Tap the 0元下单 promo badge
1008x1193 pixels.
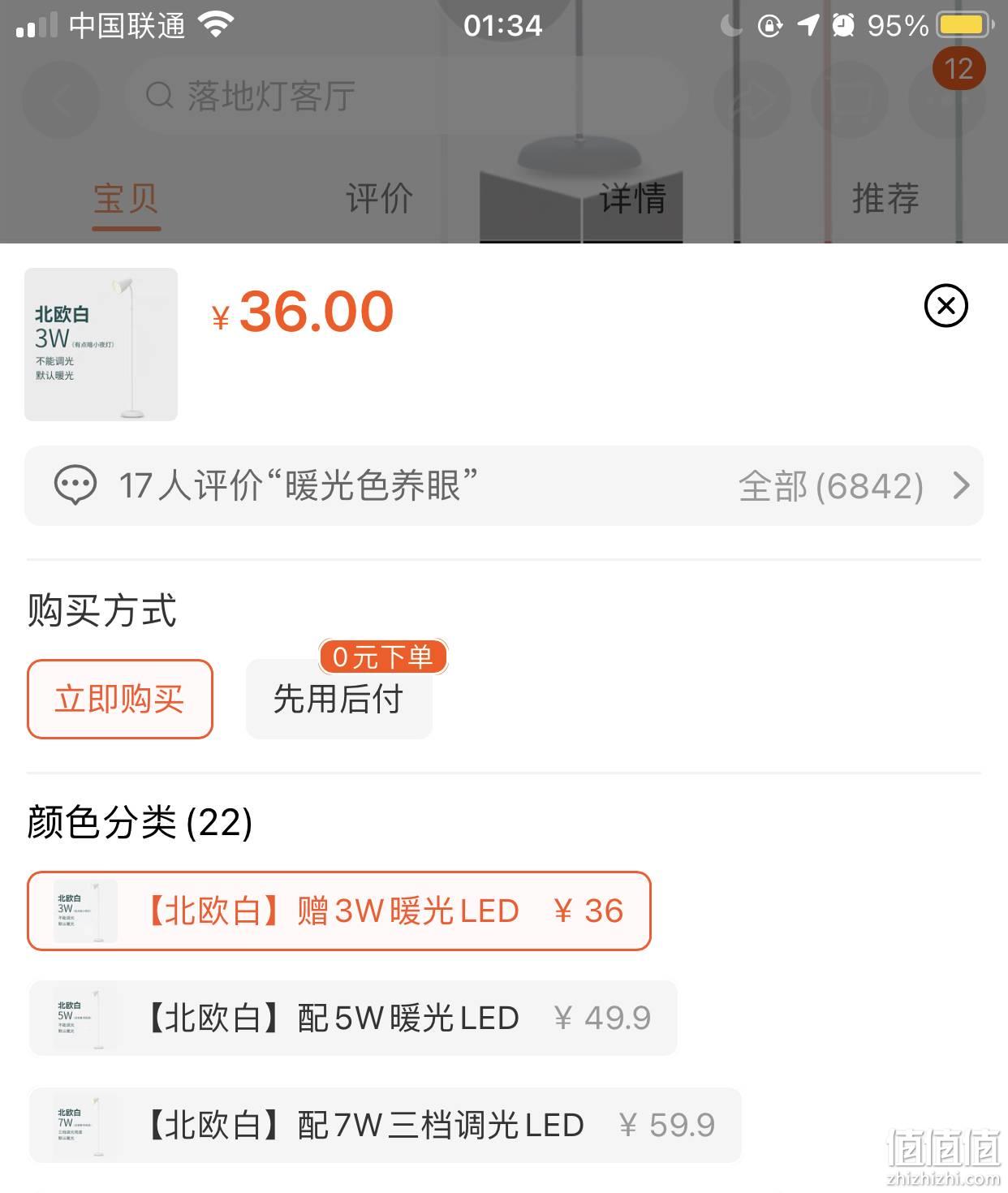point(383,657)
